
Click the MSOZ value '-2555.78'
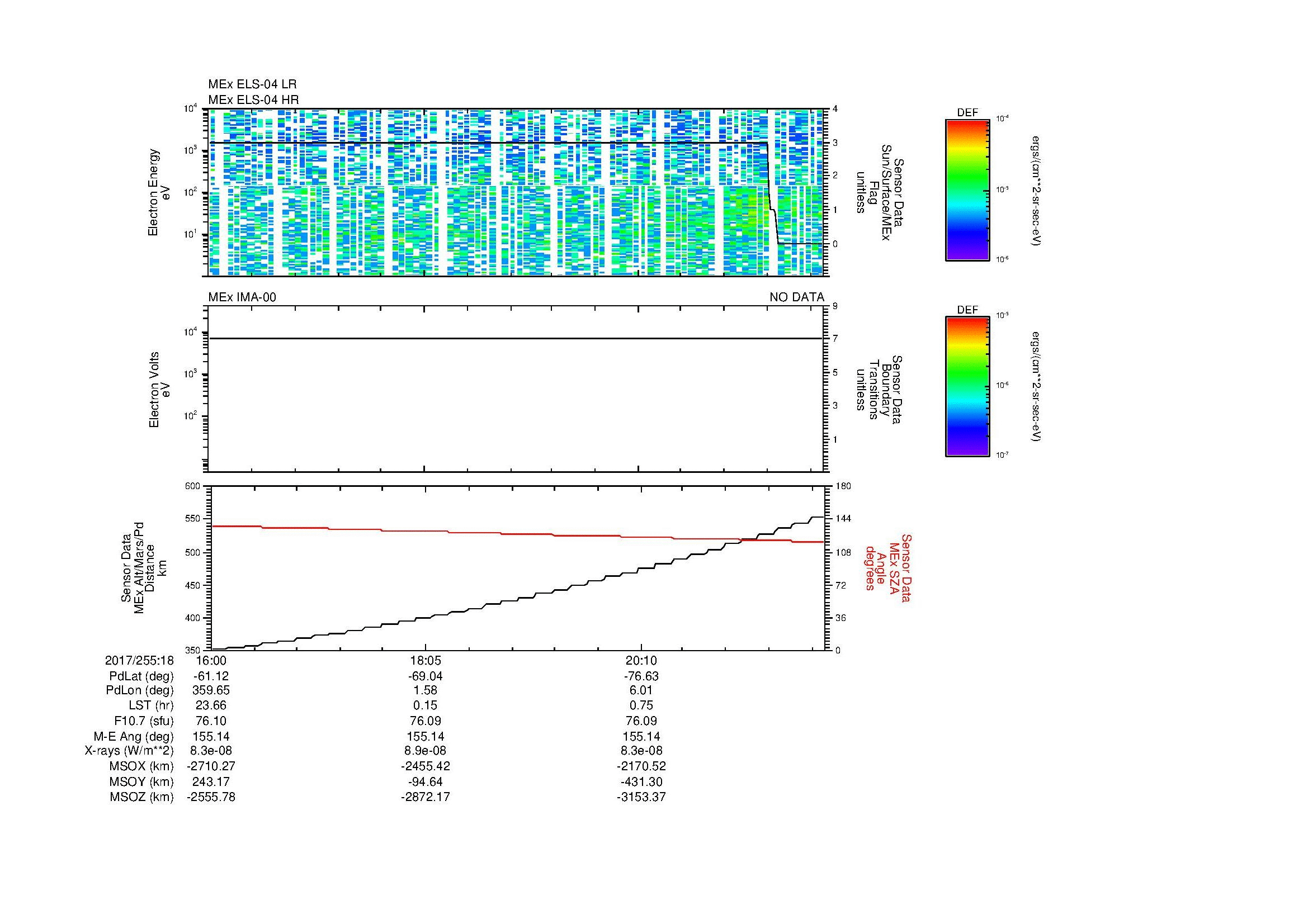coord(211,797)
